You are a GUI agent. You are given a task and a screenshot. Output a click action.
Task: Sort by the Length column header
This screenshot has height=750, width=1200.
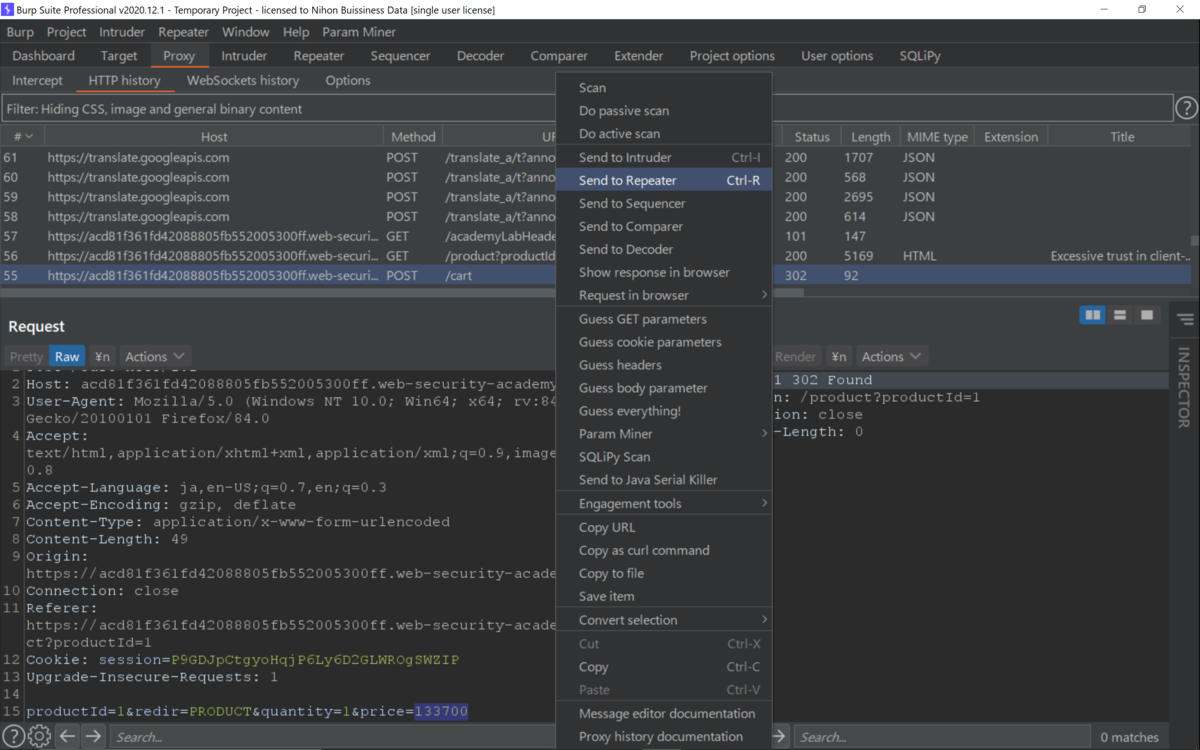870,136
